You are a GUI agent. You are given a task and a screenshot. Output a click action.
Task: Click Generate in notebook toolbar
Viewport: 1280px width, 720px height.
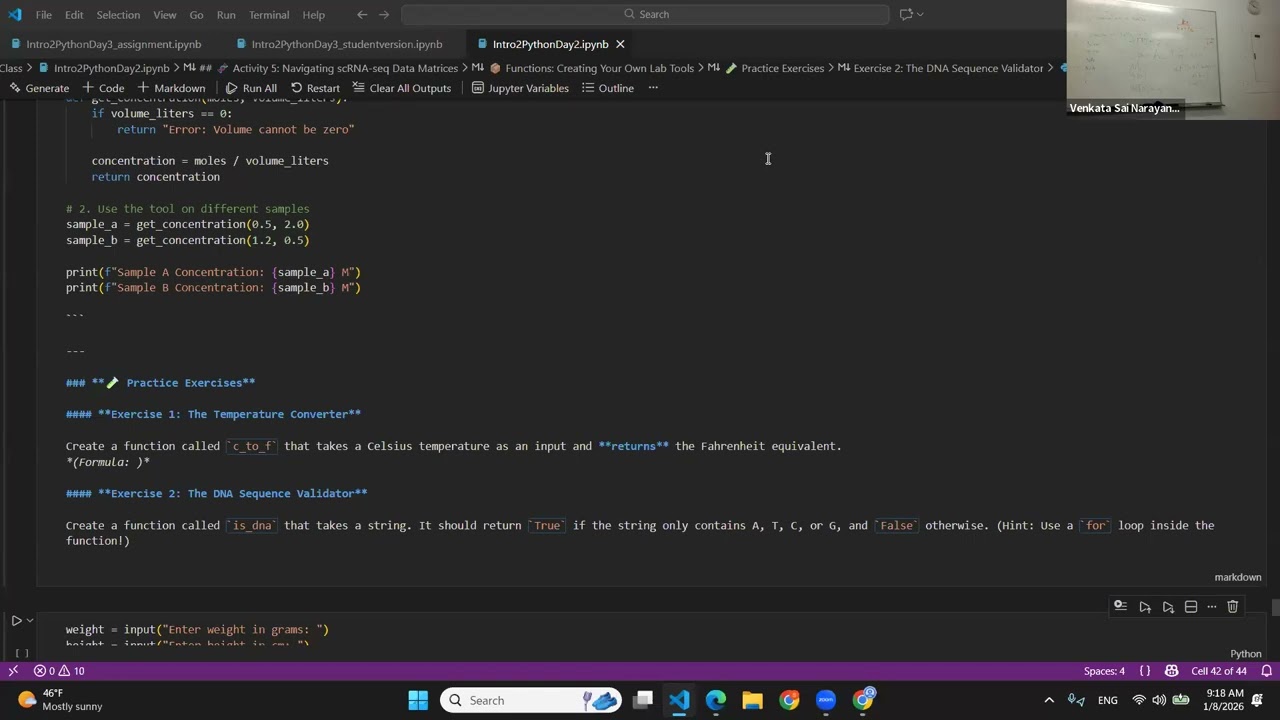click(40, 88)
